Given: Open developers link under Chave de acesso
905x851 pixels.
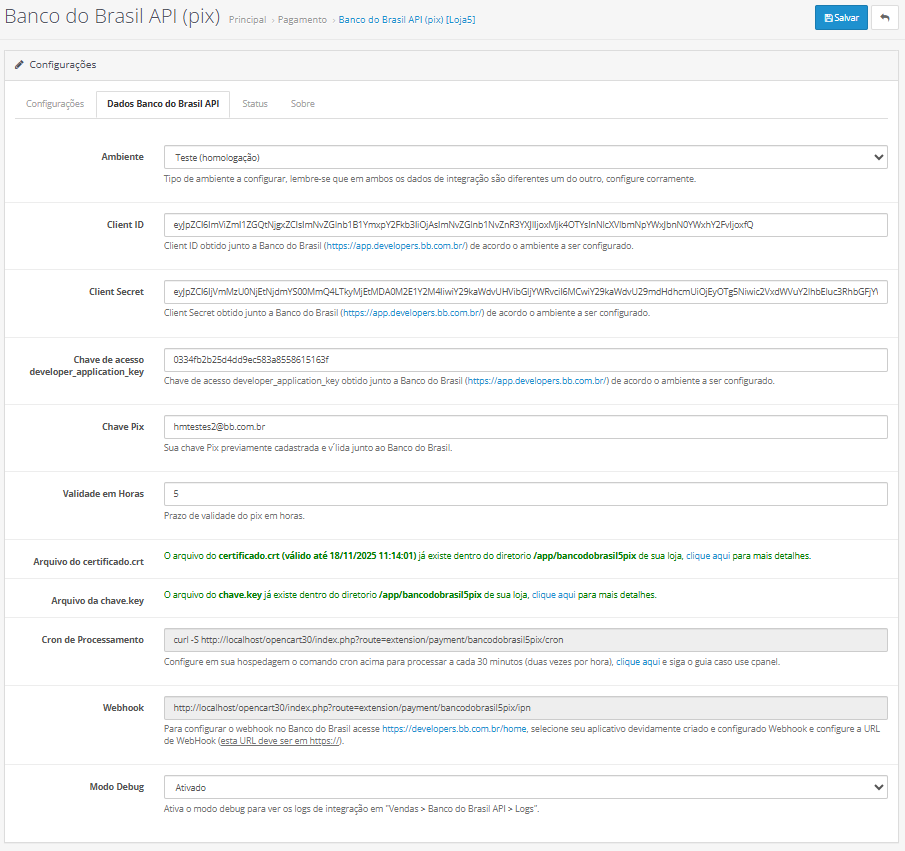Looking at the screenshot, I should [x=537, y=381].
